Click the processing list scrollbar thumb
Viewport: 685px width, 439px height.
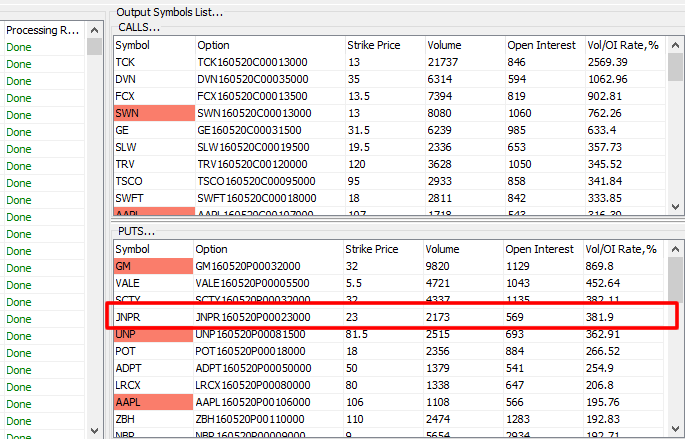[x=94, y=46]
